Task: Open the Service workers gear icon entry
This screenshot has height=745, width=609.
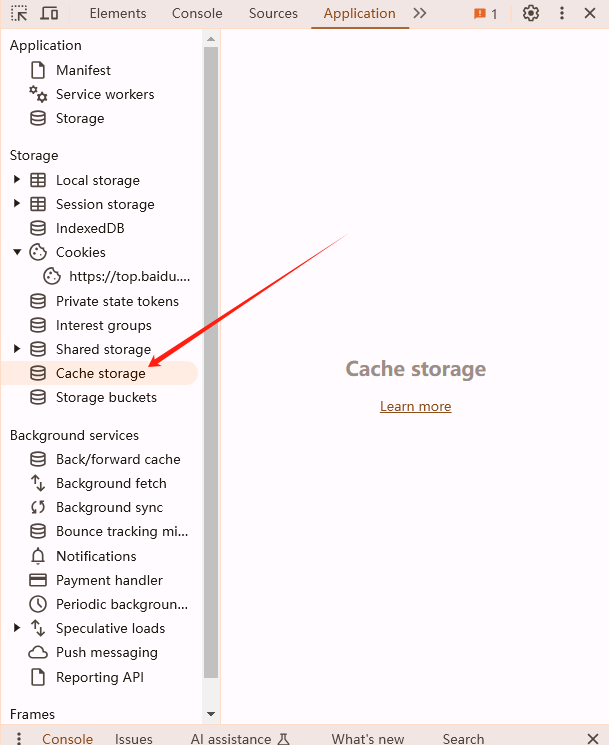Action: (38, 94)
